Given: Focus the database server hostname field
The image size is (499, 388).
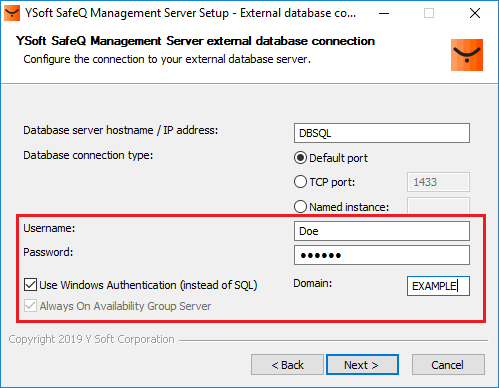Looking at the screenshot, I should [382, 133].
